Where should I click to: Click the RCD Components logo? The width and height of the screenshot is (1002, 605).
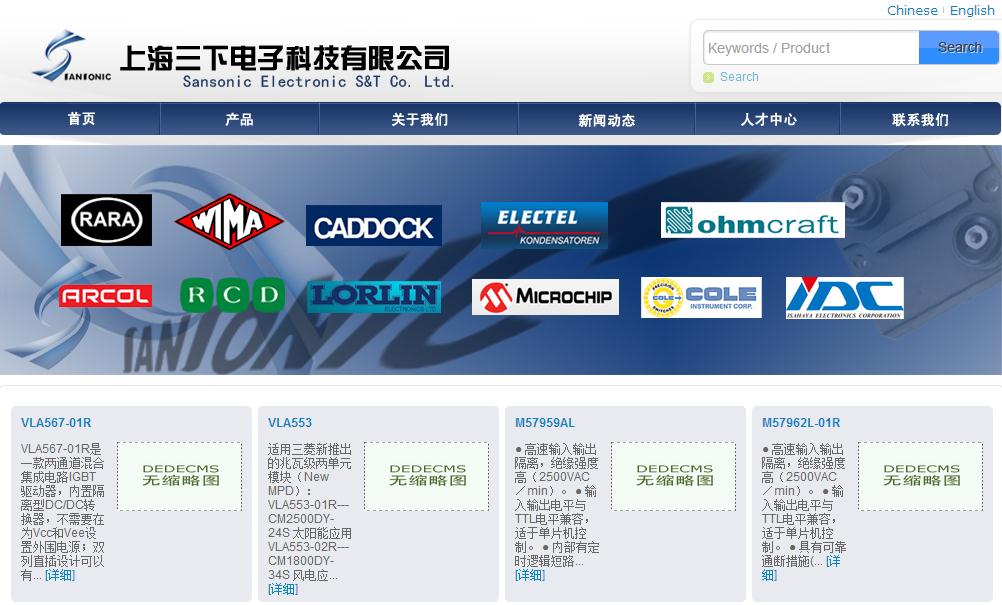point(231,295)
